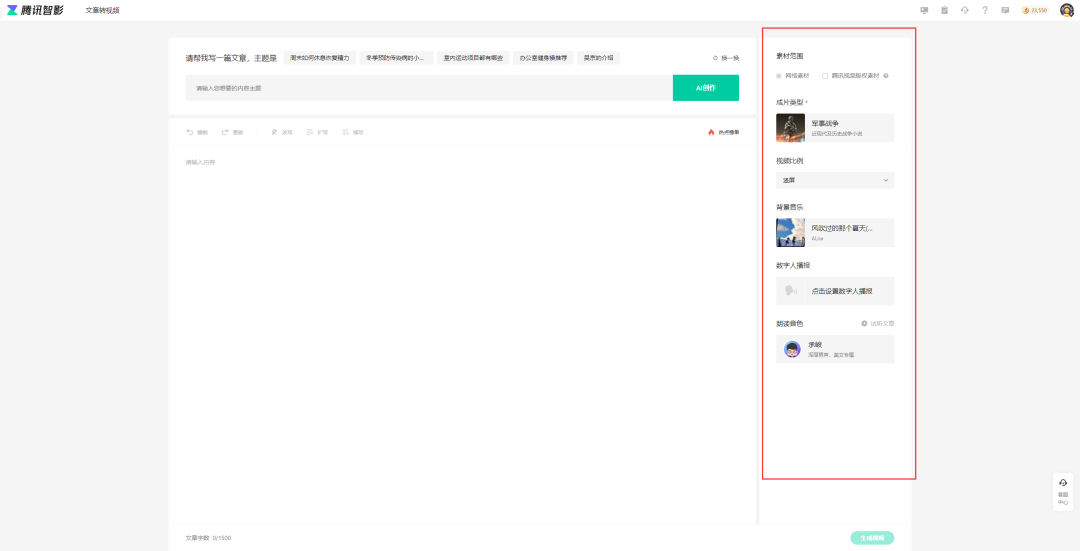Click the 文章转视频 tab in header
Viewport: 1080px width, 551px height.
[102, 10]
